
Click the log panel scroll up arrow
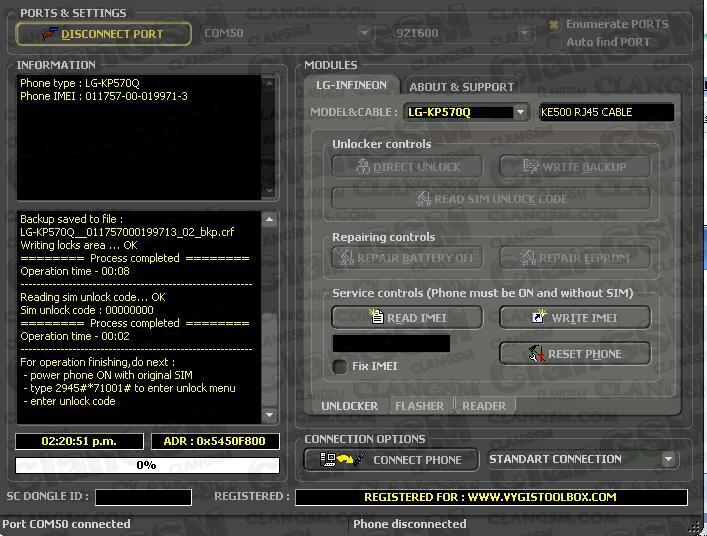pos(269,220)
